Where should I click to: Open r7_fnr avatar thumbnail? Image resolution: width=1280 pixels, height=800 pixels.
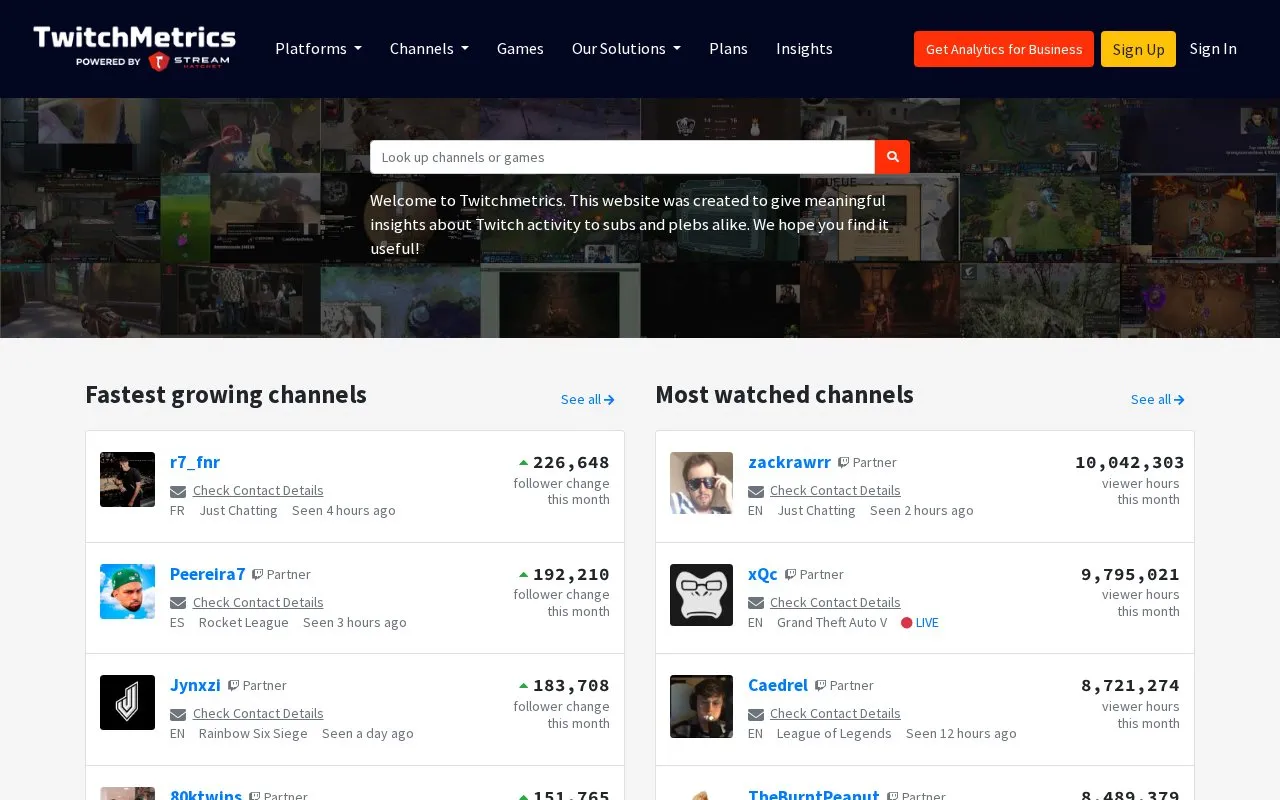point(127,479)
